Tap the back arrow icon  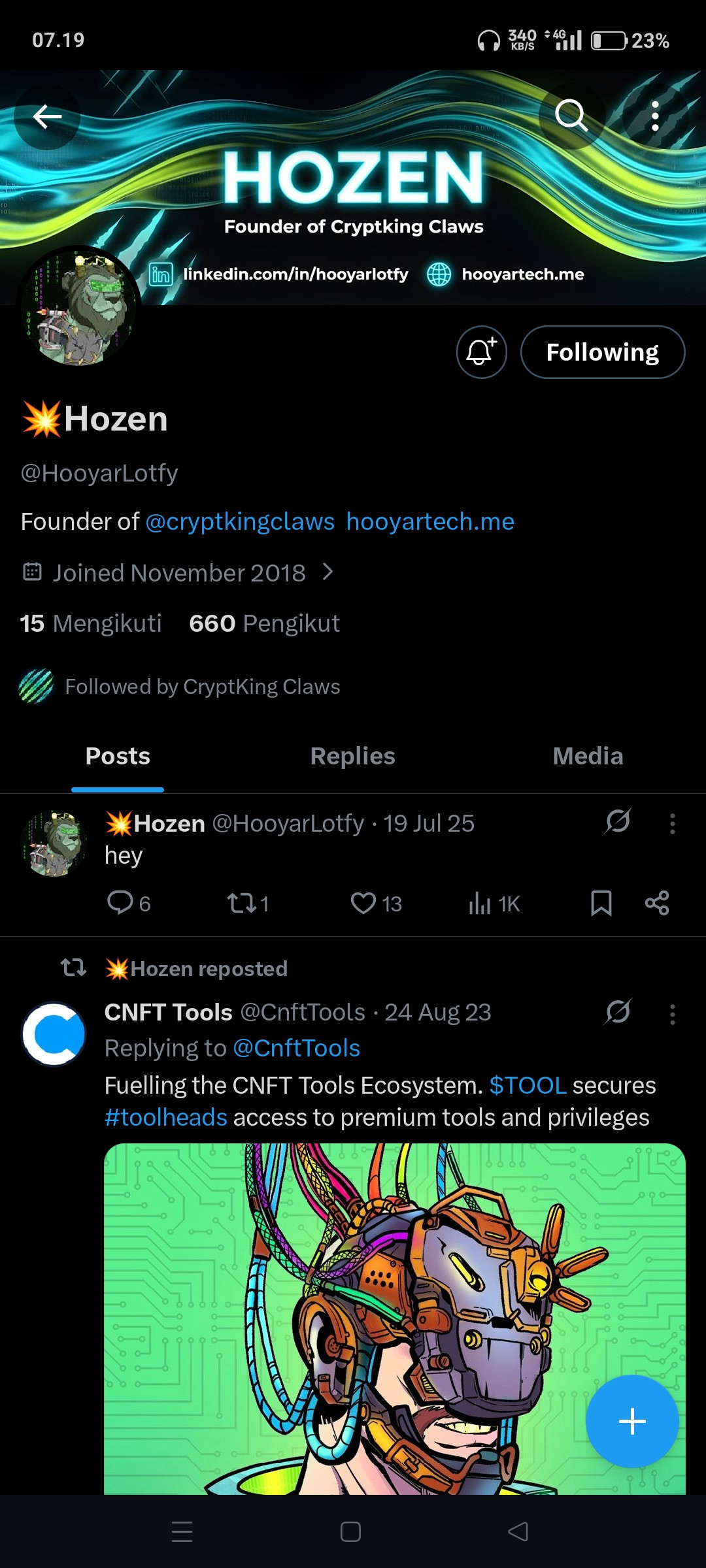pyautogui.click(x=47, y=117)
